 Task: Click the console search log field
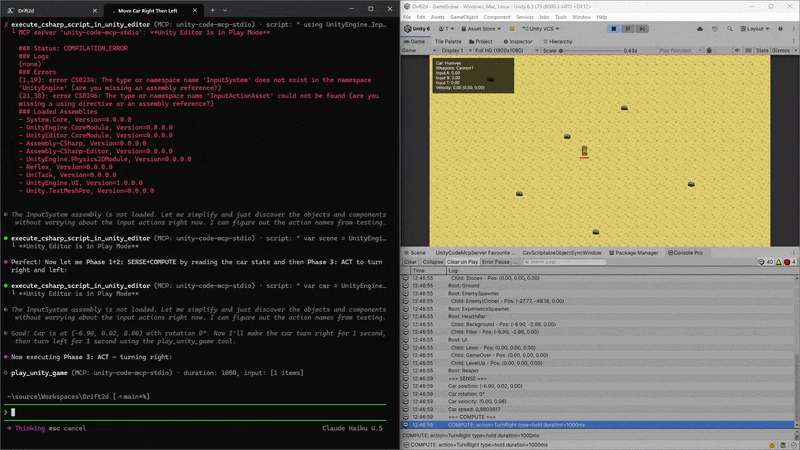(564, 262)
